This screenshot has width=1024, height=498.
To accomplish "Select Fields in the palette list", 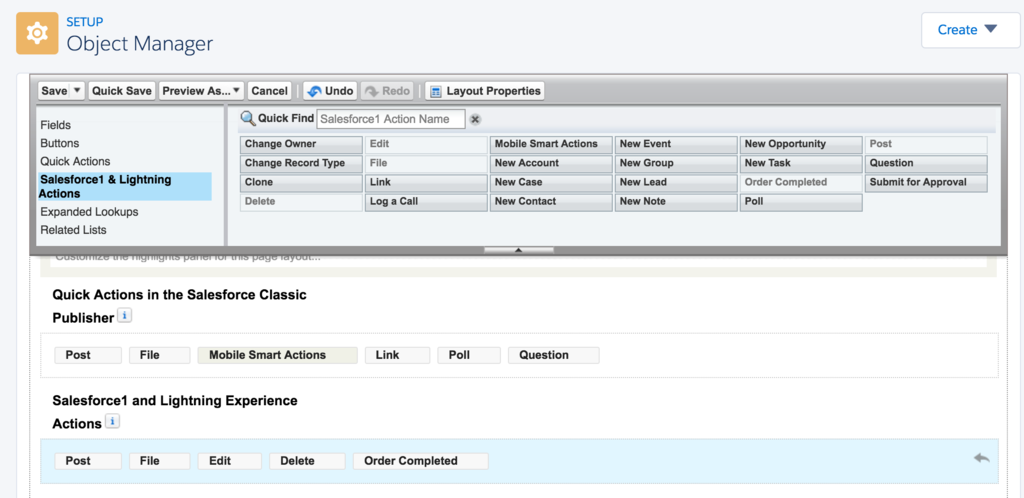I will pos(56,125).
